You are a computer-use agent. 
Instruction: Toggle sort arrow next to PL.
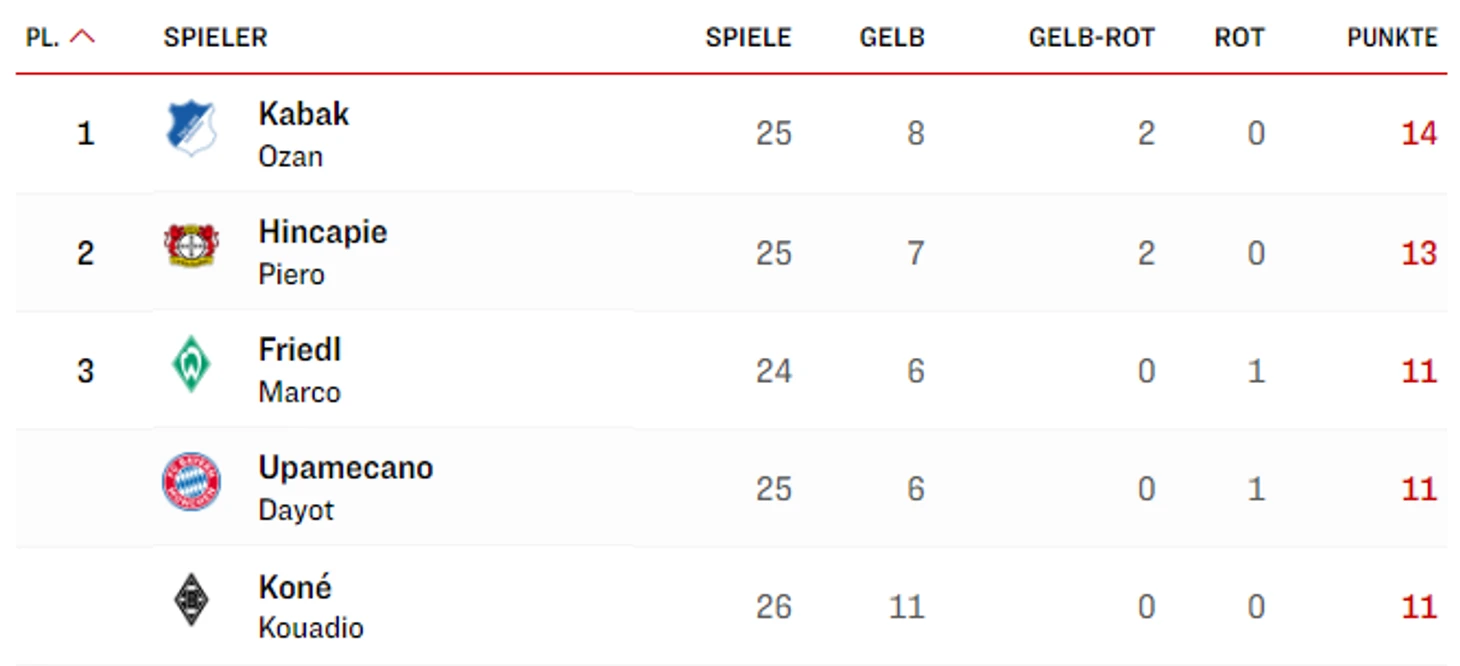83,38
